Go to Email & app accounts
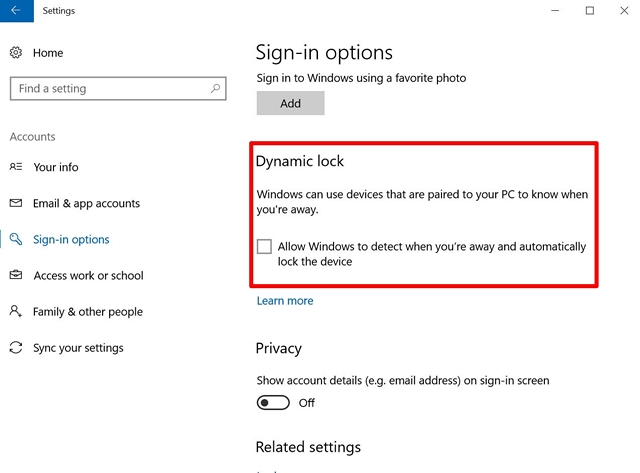Image resolution: width=640 pixels, height=473 pixels. click(87, 203)
